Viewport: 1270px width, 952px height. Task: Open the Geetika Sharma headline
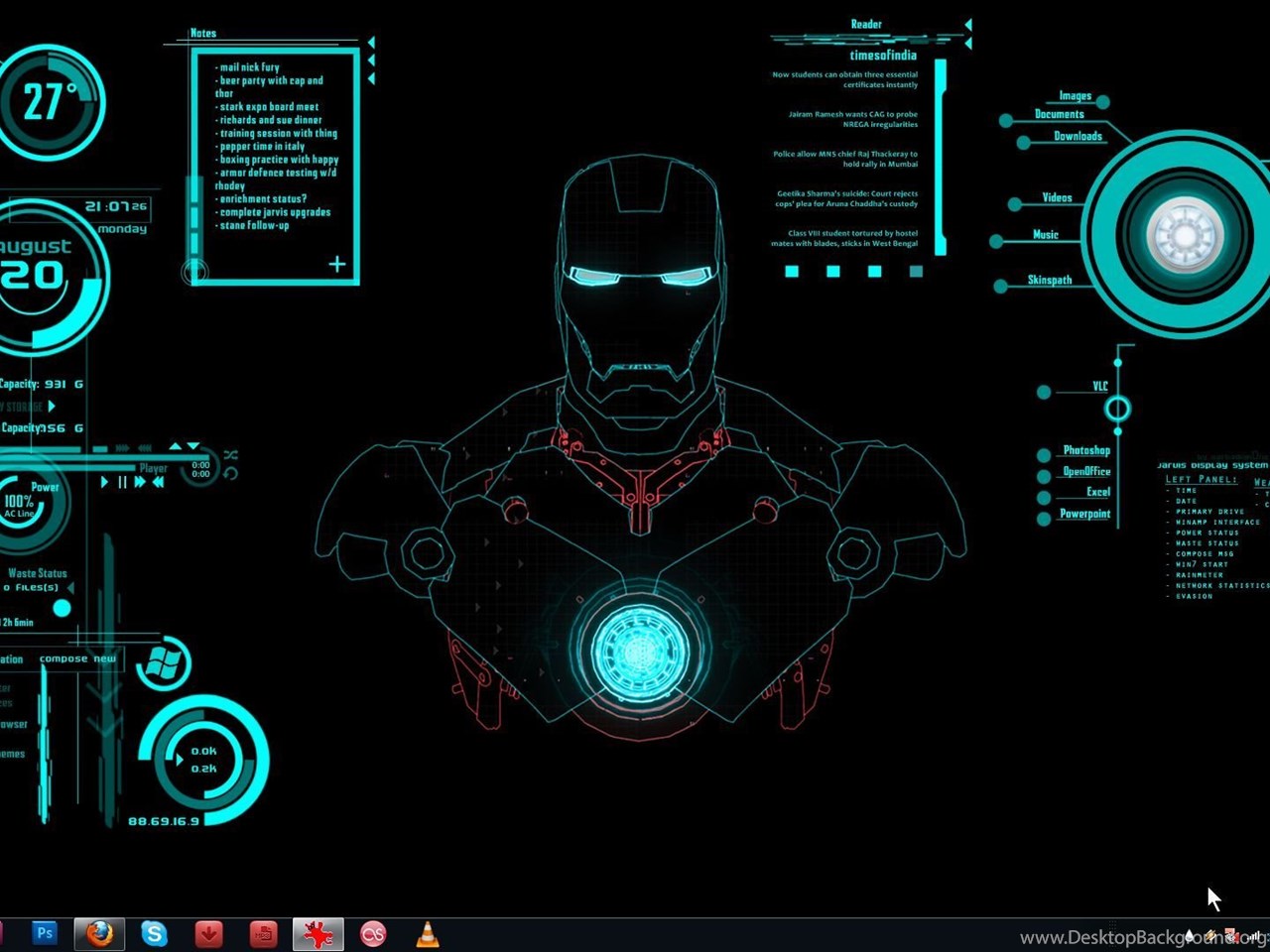pyautogui.click(x=847, y=198)
